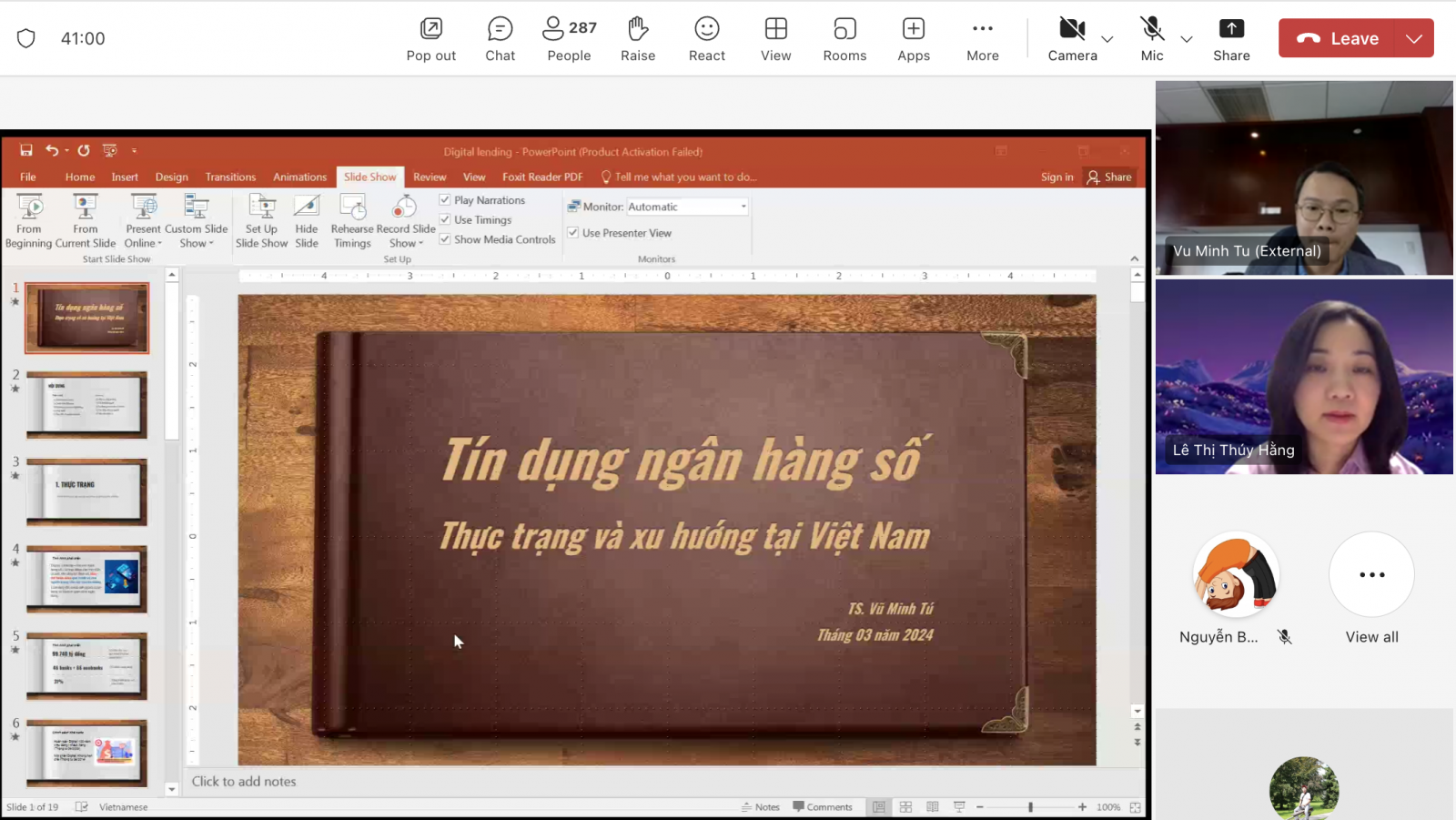Click View all participants
This screenshot has height=820, width=1456.
1371,588
